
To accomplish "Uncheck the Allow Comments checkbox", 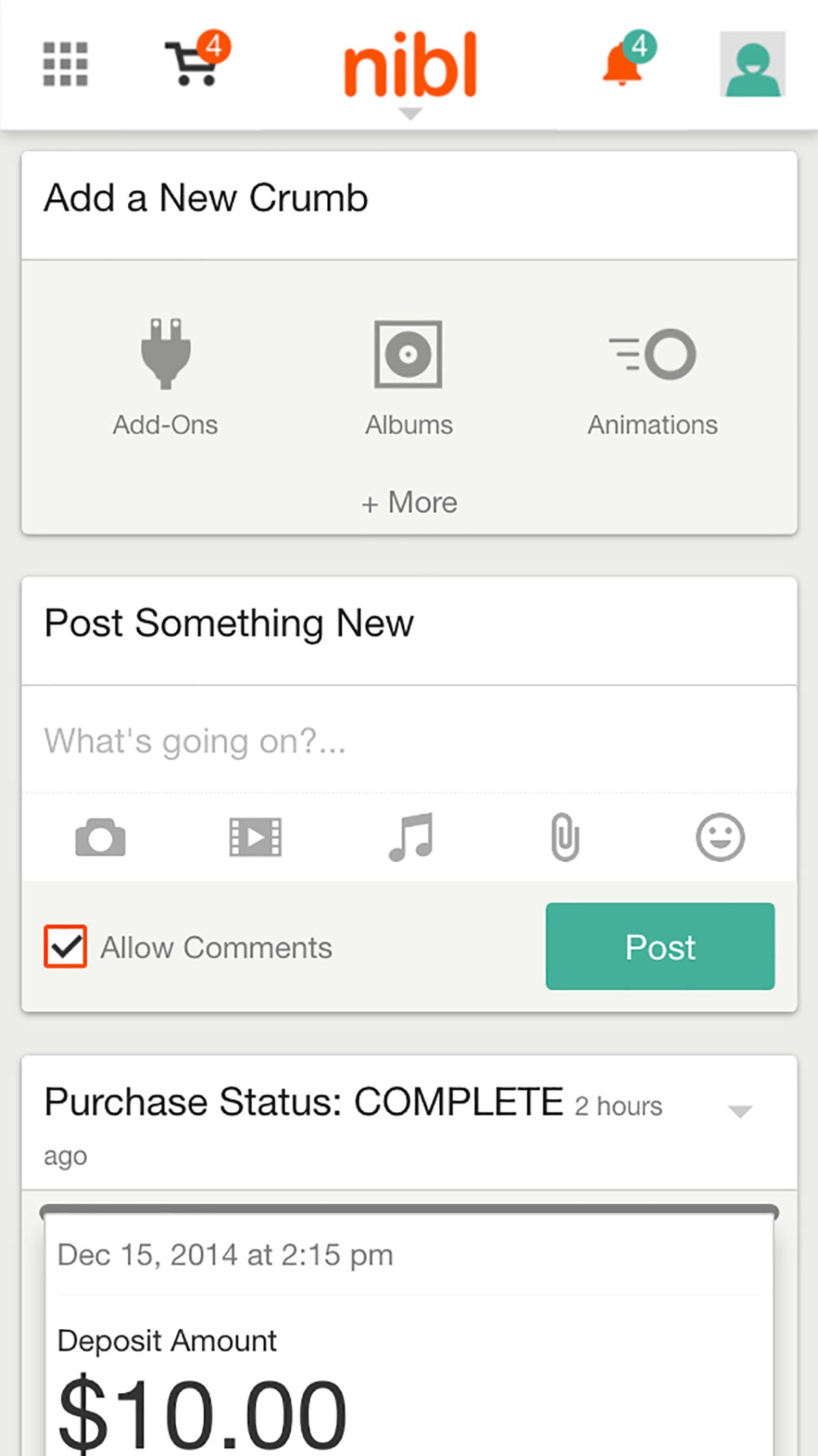I will click(x=65, y=946).
